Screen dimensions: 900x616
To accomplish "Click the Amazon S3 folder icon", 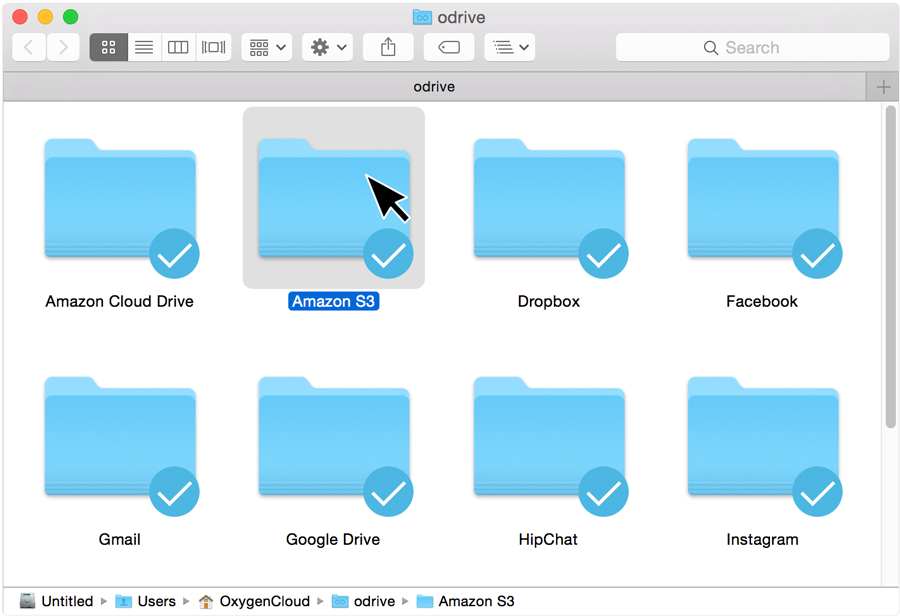I will point(333,198).
